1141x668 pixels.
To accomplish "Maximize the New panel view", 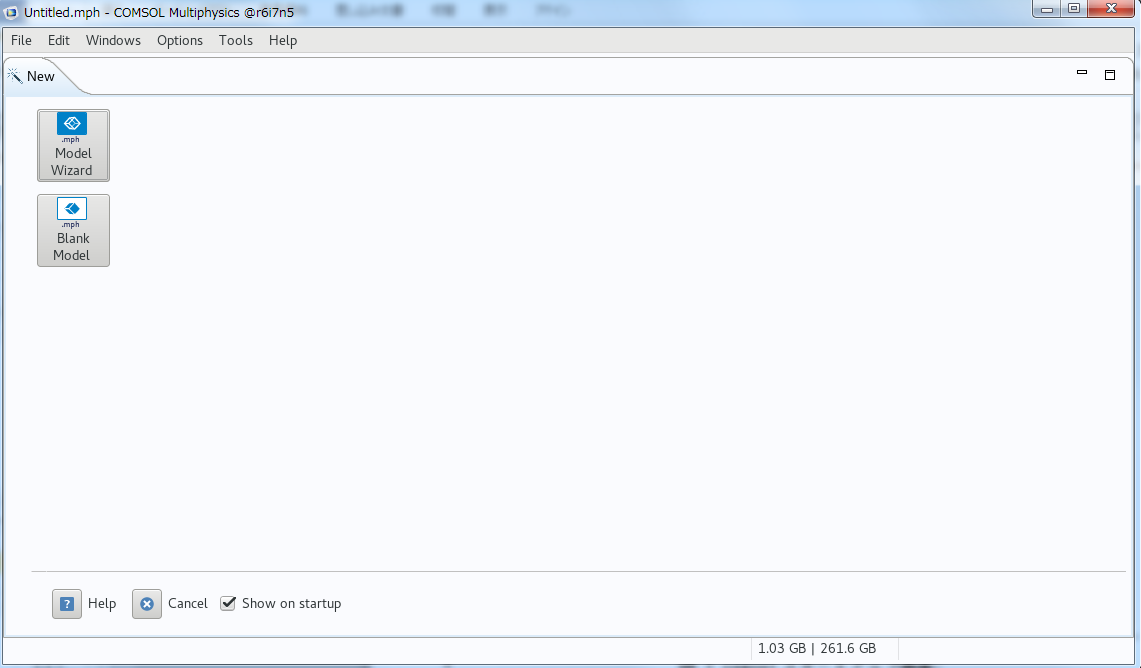I will tap(1110, 75).
